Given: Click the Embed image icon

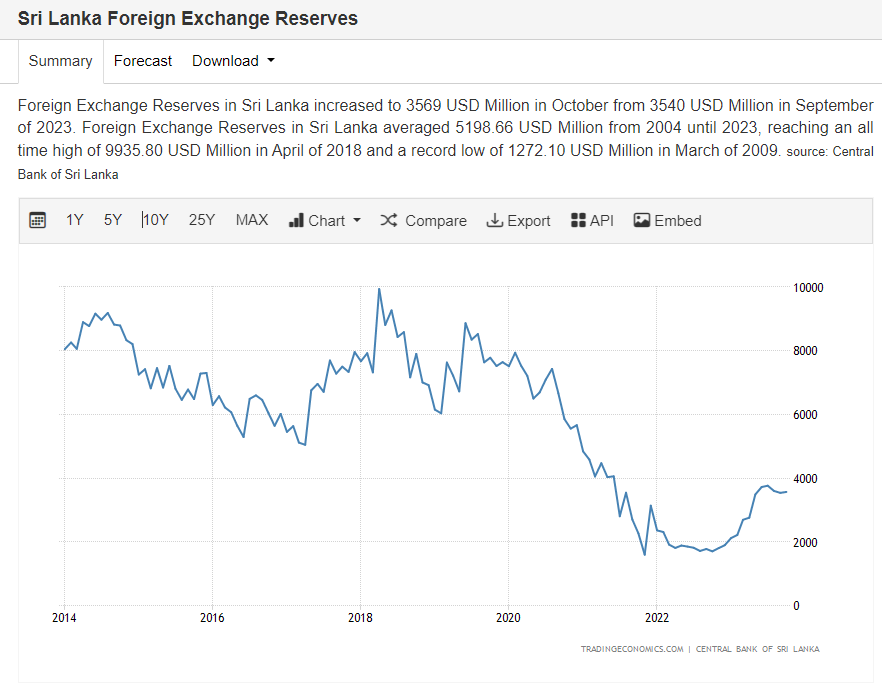Looking at the screenshot, I should point(642,220).
